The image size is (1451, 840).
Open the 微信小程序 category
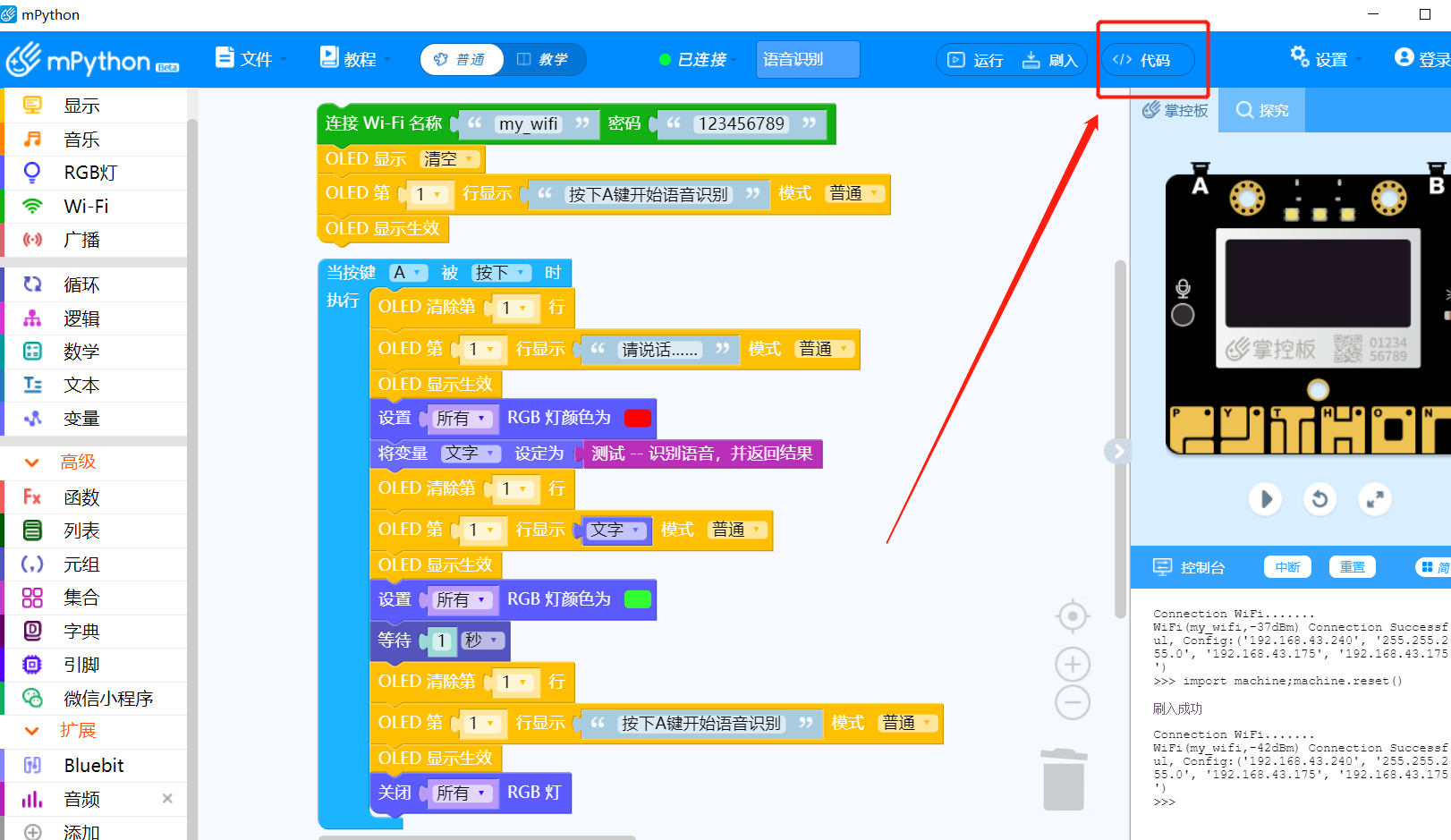[x=94, y=699]
